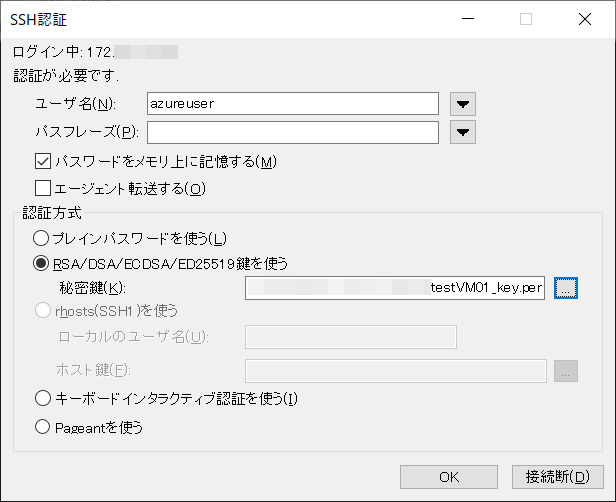Click the ローカルのユーザ名 text field
The image size is (616, 502).
tap(350, 337)
